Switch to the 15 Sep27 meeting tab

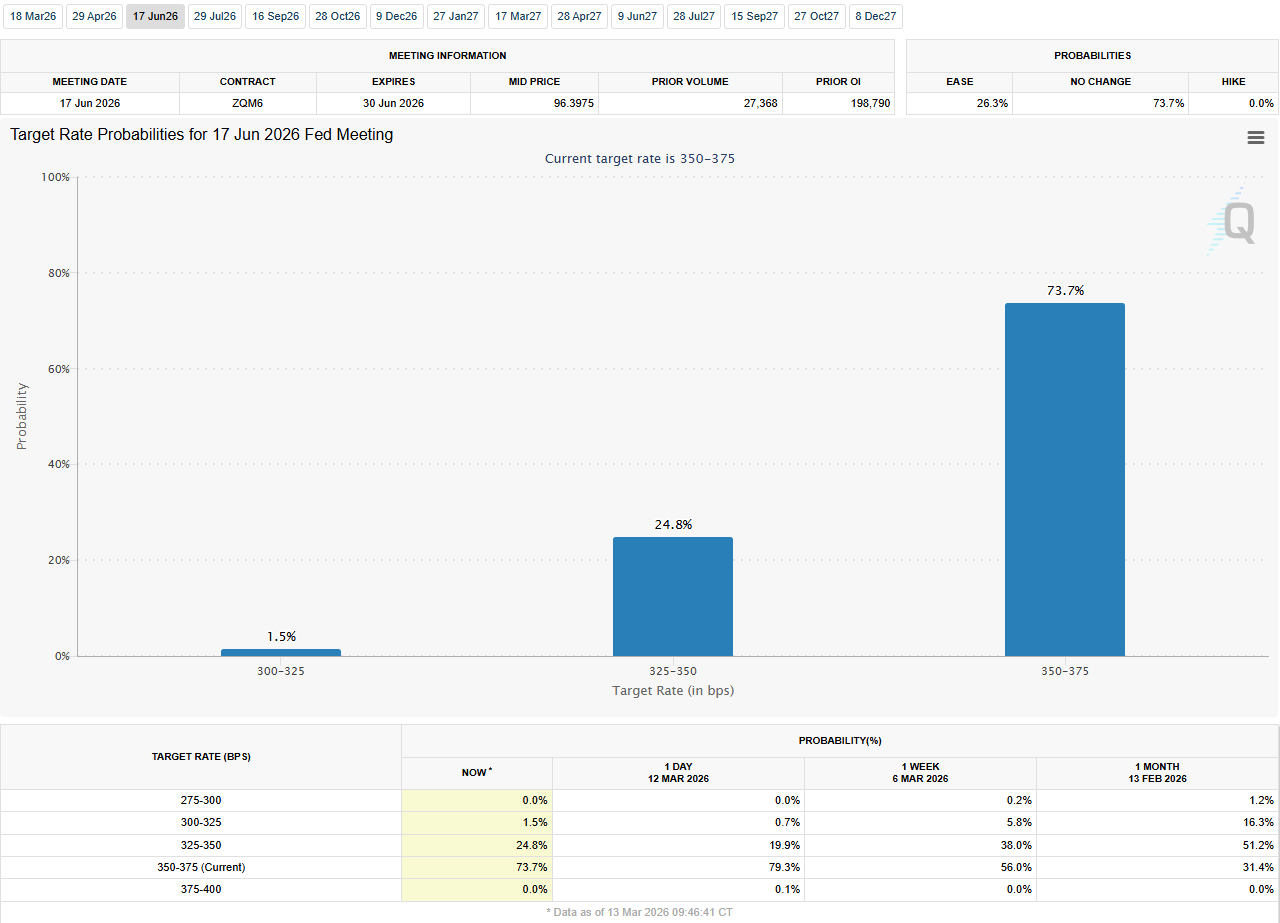(754, 17)
